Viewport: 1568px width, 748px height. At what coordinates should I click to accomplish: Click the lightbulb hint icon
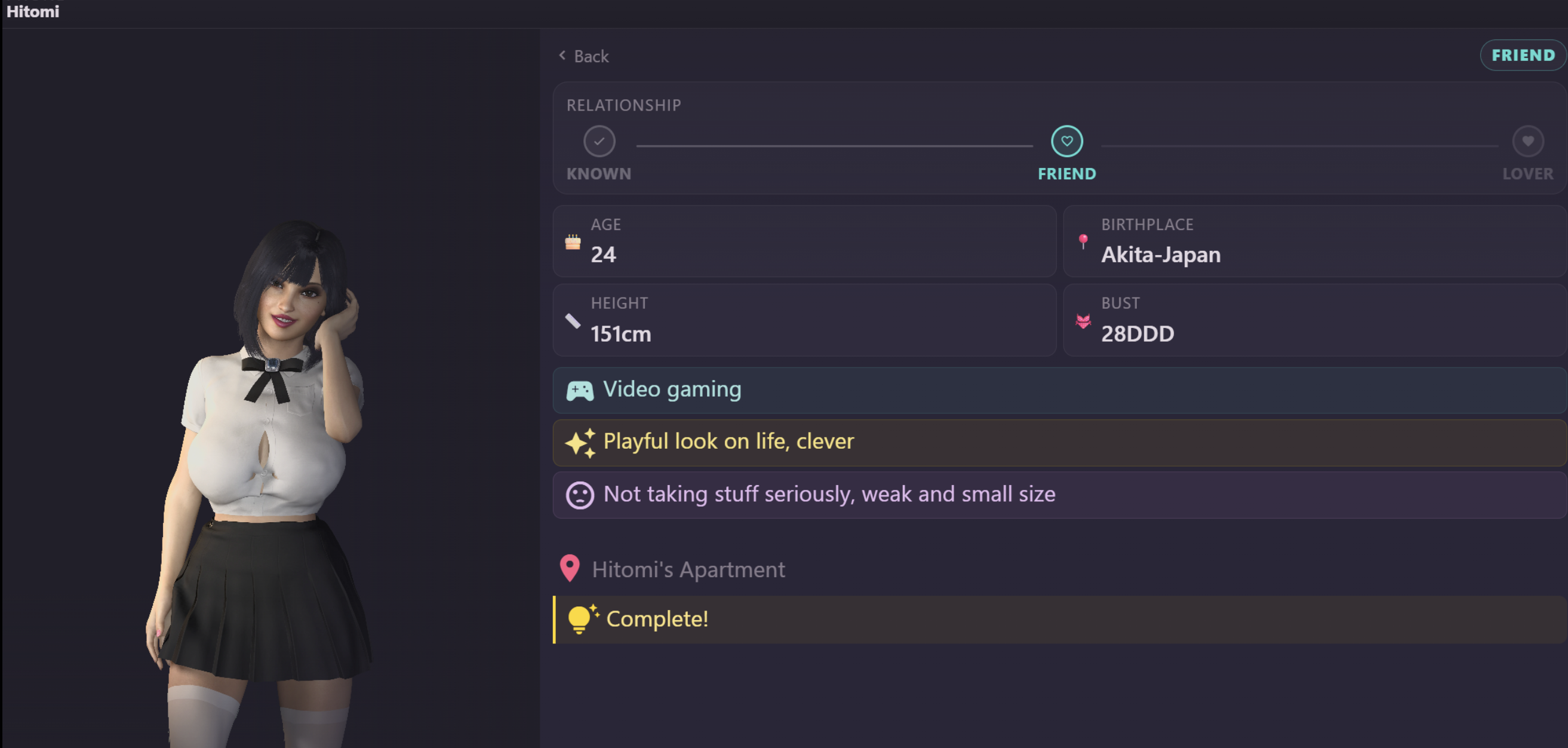(x=582, y=620)
